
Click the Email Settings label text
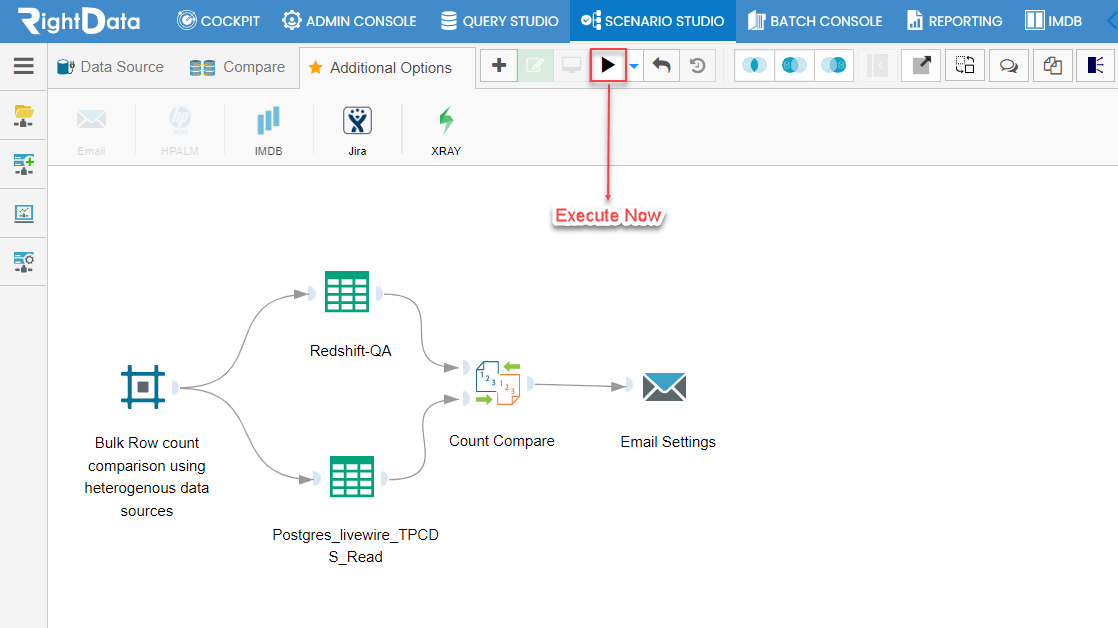[668, 442]
